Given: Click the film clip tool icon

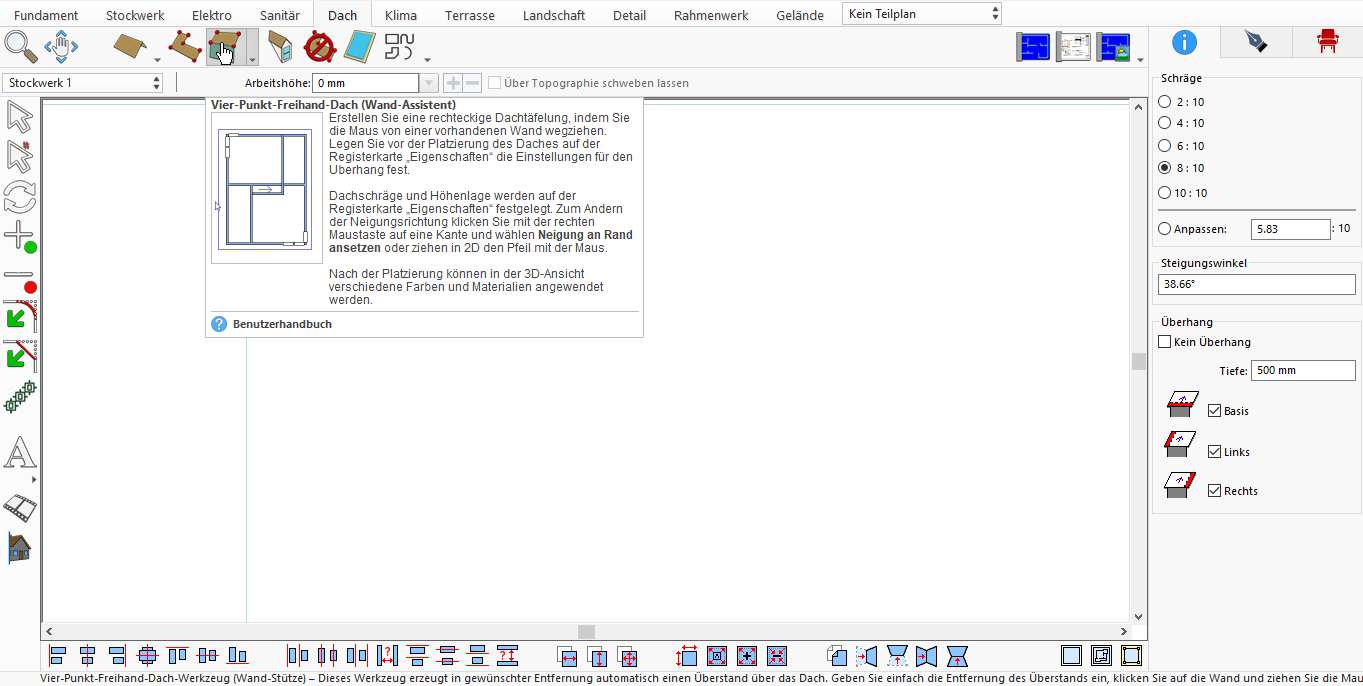Looking at the screenshot, I should (20, 506).
